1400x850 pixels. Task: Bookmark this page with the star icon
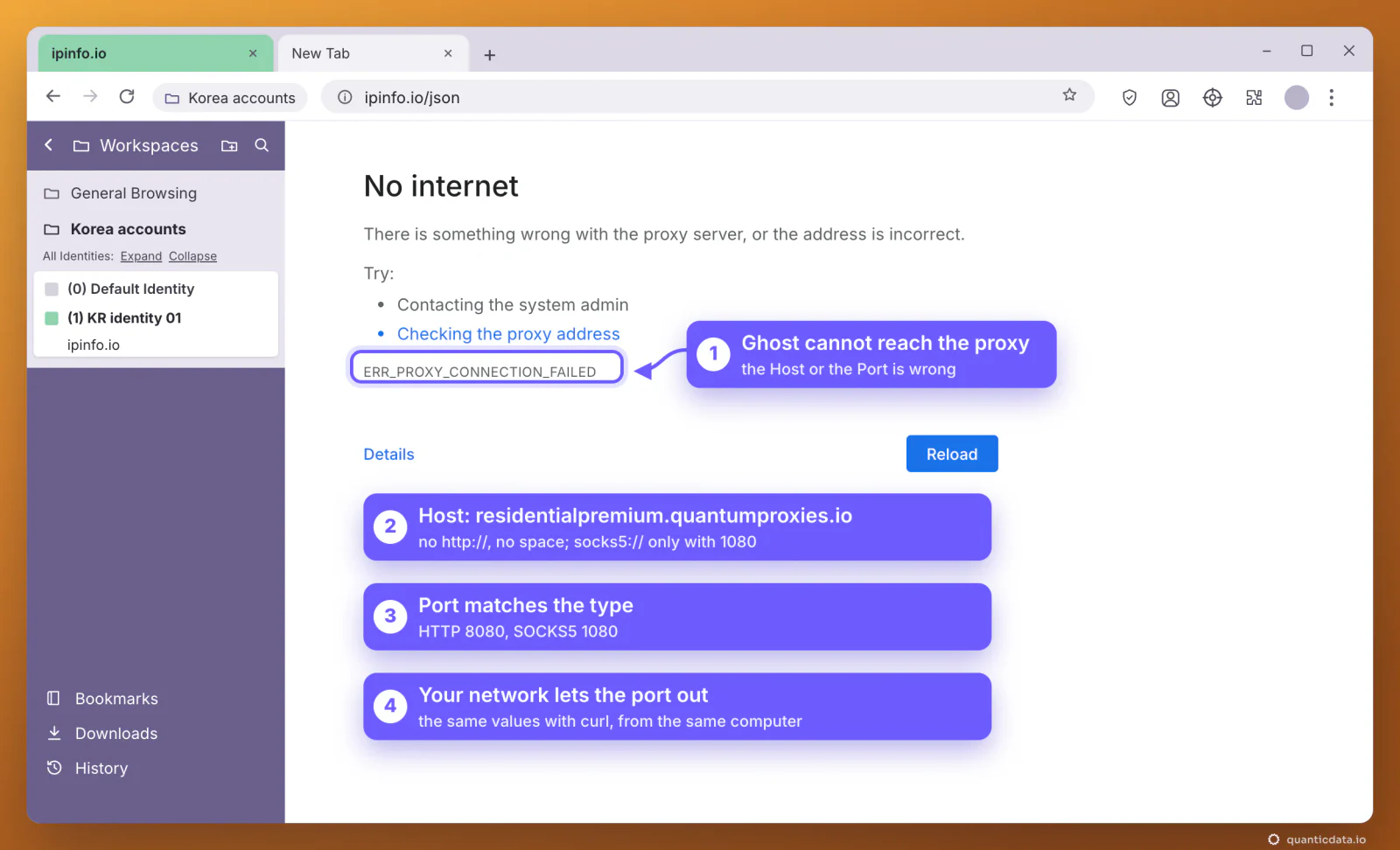point(1069,95)
